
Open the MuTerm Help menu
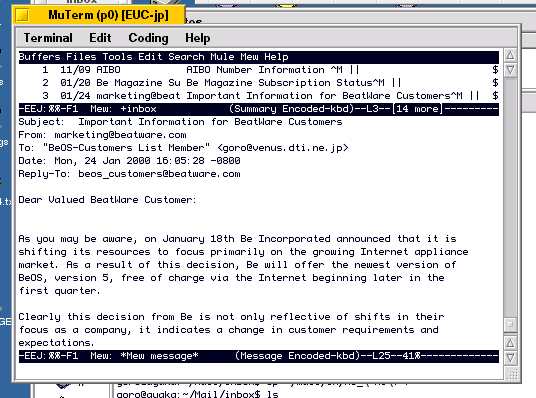[198, 38]
